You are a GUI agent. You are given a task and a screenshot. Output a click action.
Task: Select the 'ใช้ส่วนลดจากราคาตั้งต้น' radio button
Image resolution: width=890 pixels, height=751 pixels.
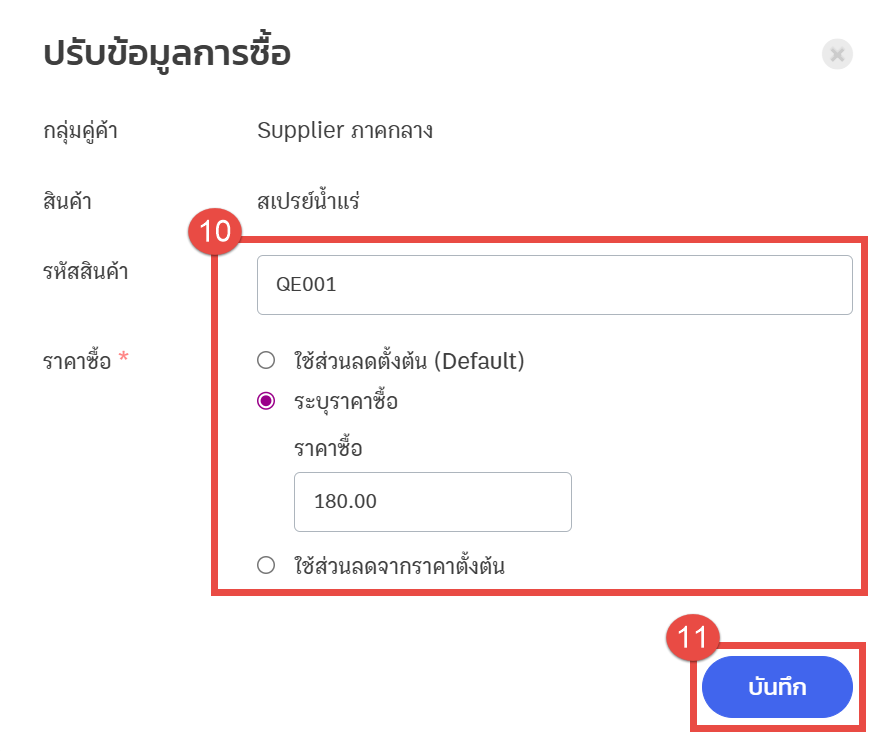pos(266,566)
